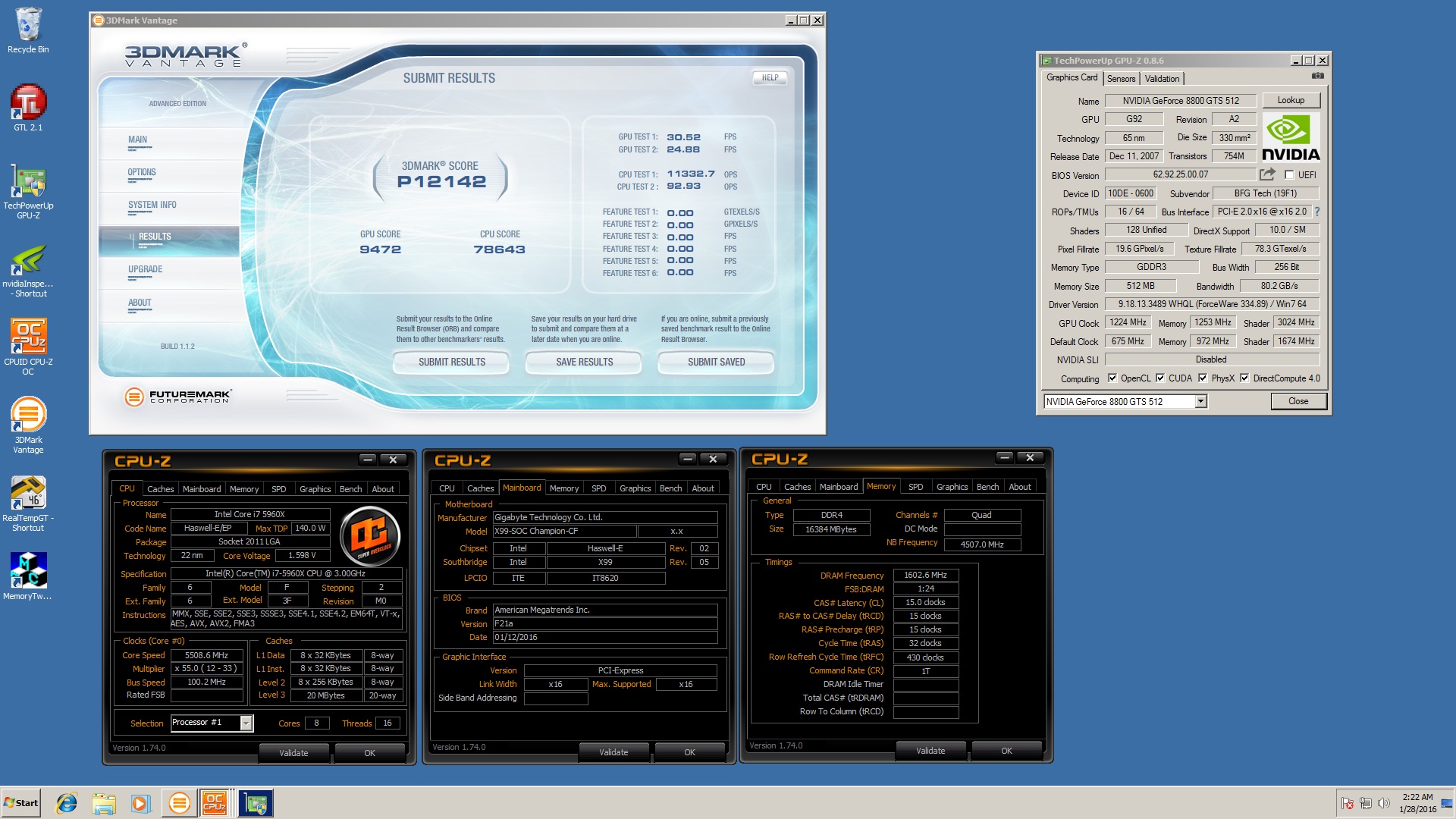Click the CPU score value 78643
This screenshot has height=819, width=1456.
(499, 249)
